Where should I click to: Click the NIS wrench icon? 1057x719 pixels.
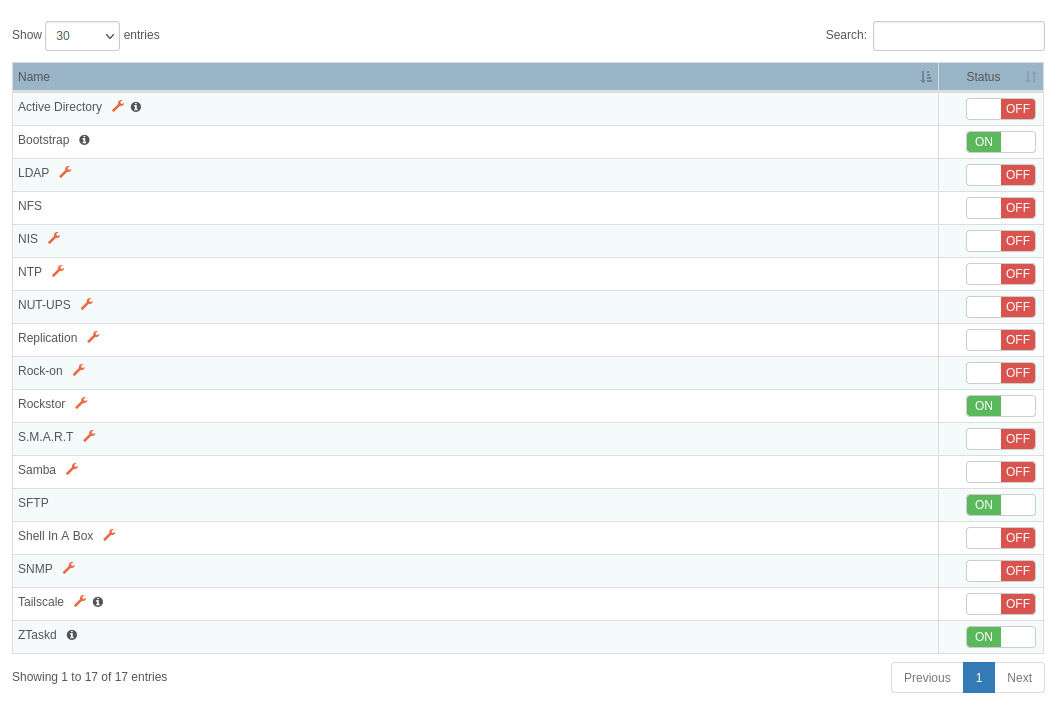[55, 239]
